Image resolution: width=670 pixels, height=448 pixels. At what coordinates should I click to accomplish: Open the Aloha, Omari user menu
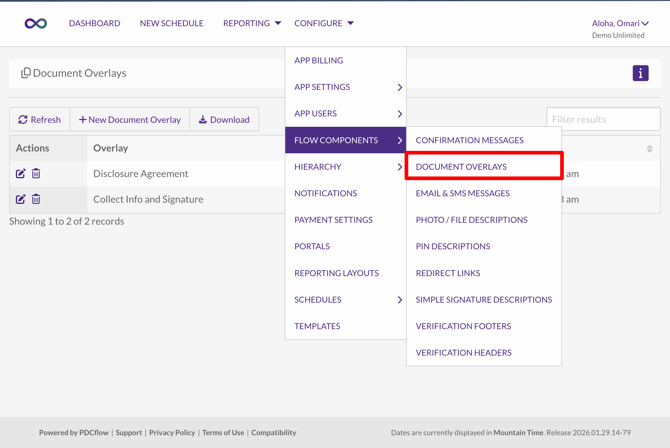click(x=620, y=23)
